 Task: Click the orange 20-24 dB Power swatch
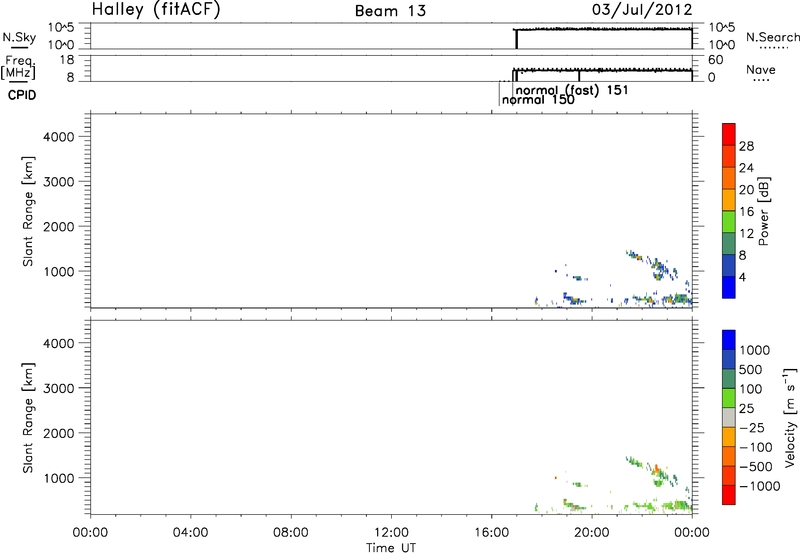[x=729, y=178]
